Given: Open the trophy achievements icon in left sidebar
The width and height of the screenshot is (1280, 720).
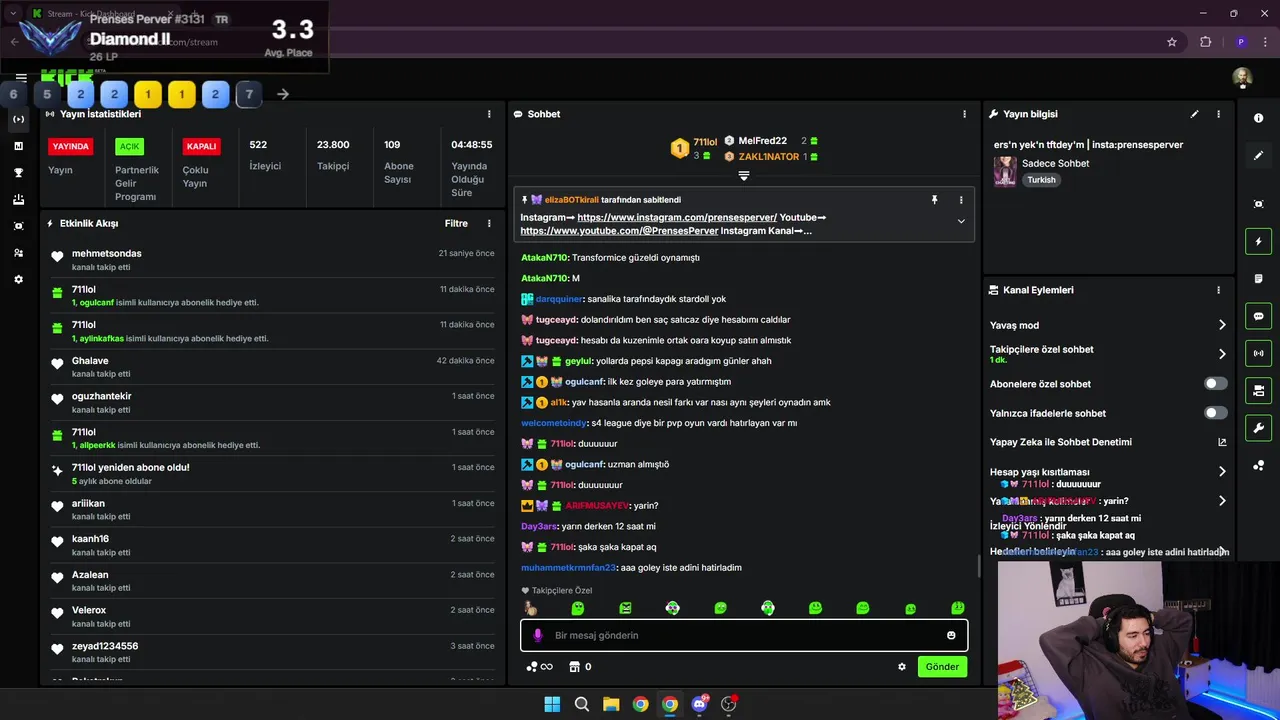Looking at the screenshot, I should 18,173.
